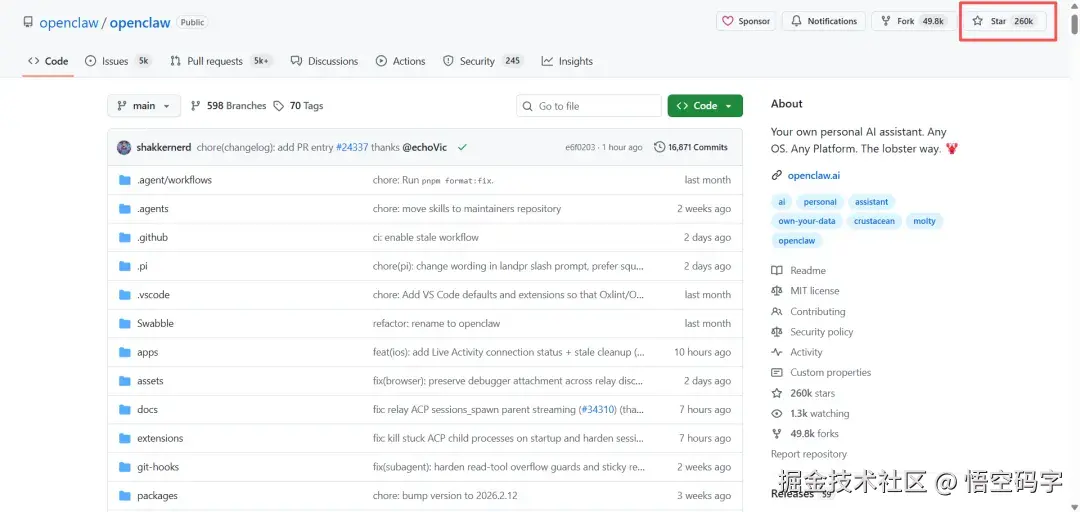Open the Security tab
Screen dimensions: 1080x512
click(482, 61)
